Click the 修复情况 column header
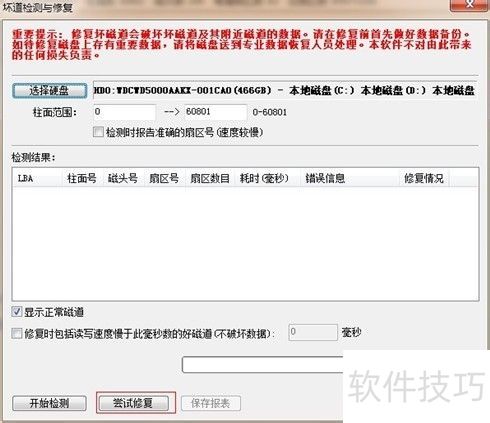The height and width of the screenshot is (423, 490). tap(424, 178)
